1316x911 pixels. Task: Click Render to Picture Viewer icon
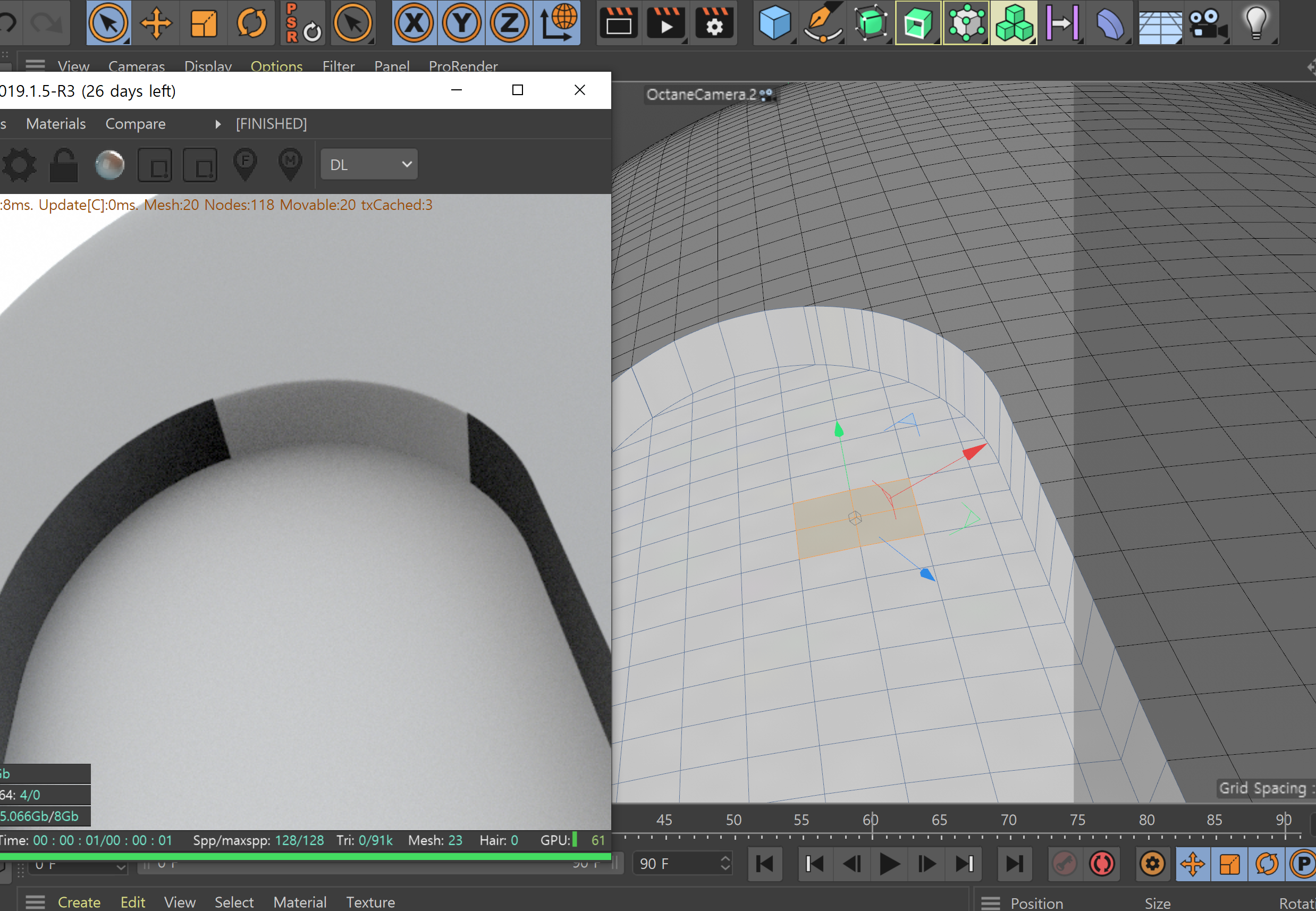coord(666,23)
